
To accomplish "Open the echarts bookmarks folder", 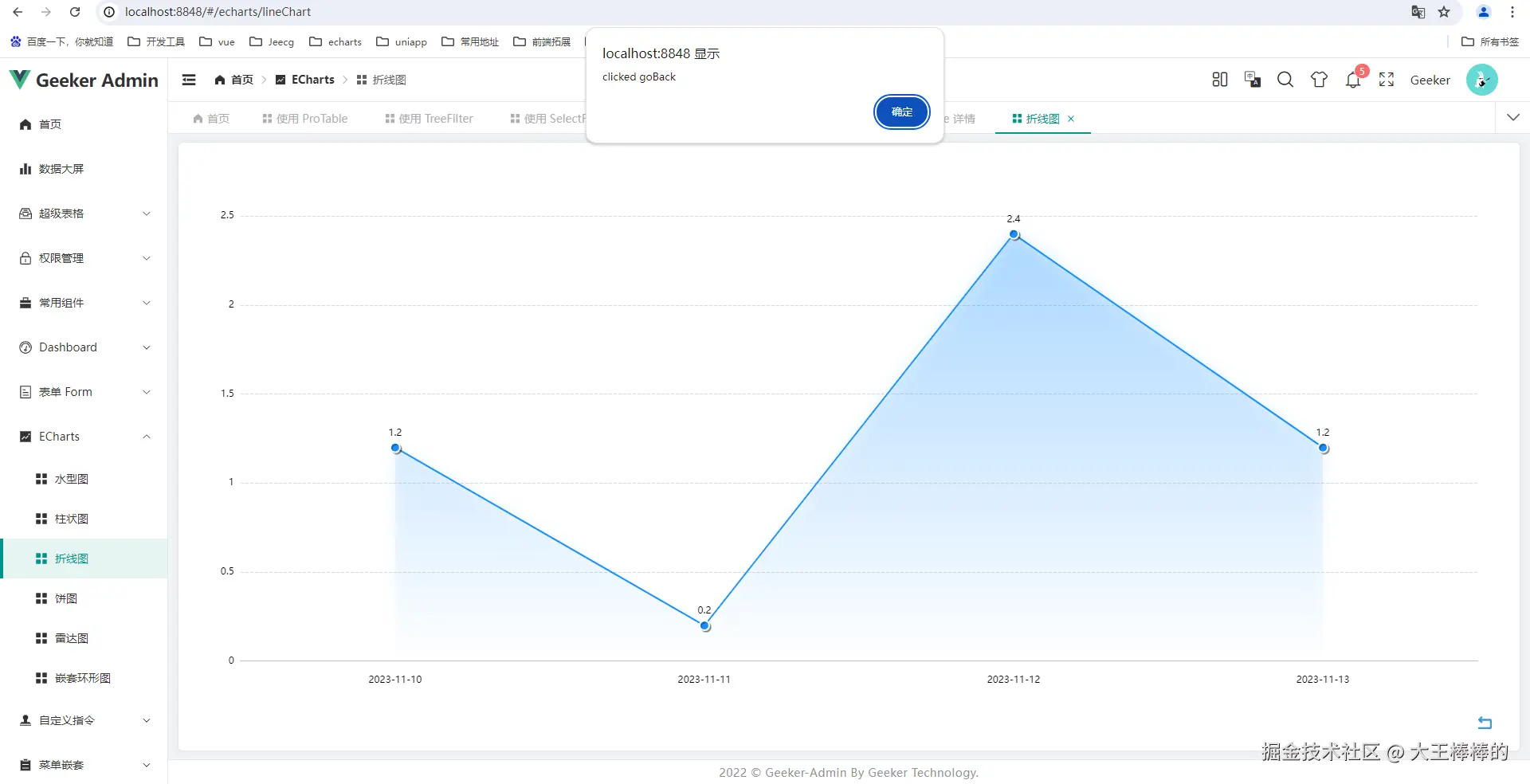I will point(335,41).
